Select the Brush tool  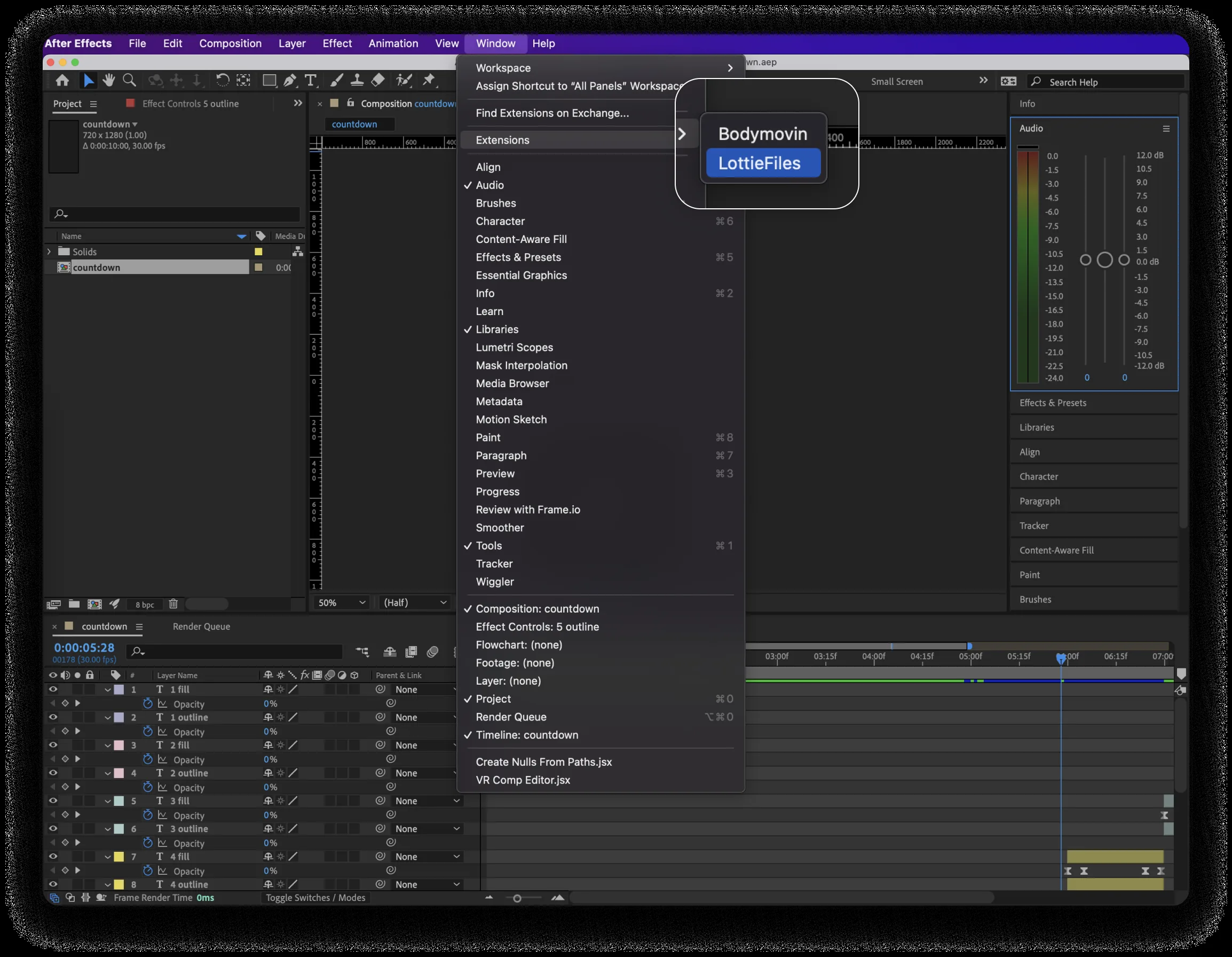pos(337,81)
